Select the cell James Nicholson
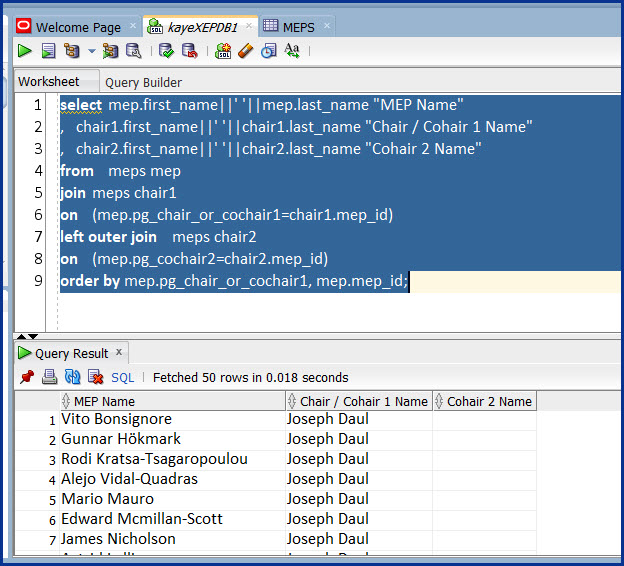The height and width of the screenshot is (566, 624). point(172,539)
